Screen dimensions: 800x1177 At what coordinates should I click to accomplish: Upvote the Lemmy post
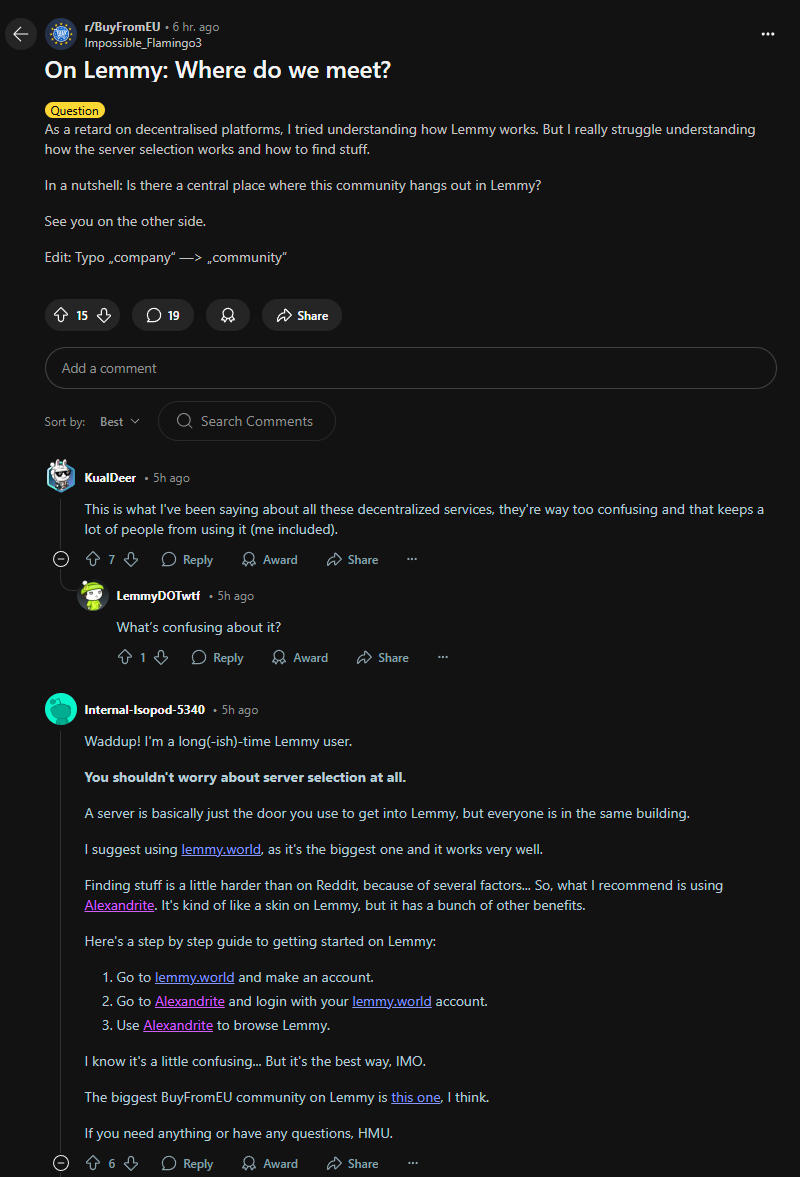point(61,315)
